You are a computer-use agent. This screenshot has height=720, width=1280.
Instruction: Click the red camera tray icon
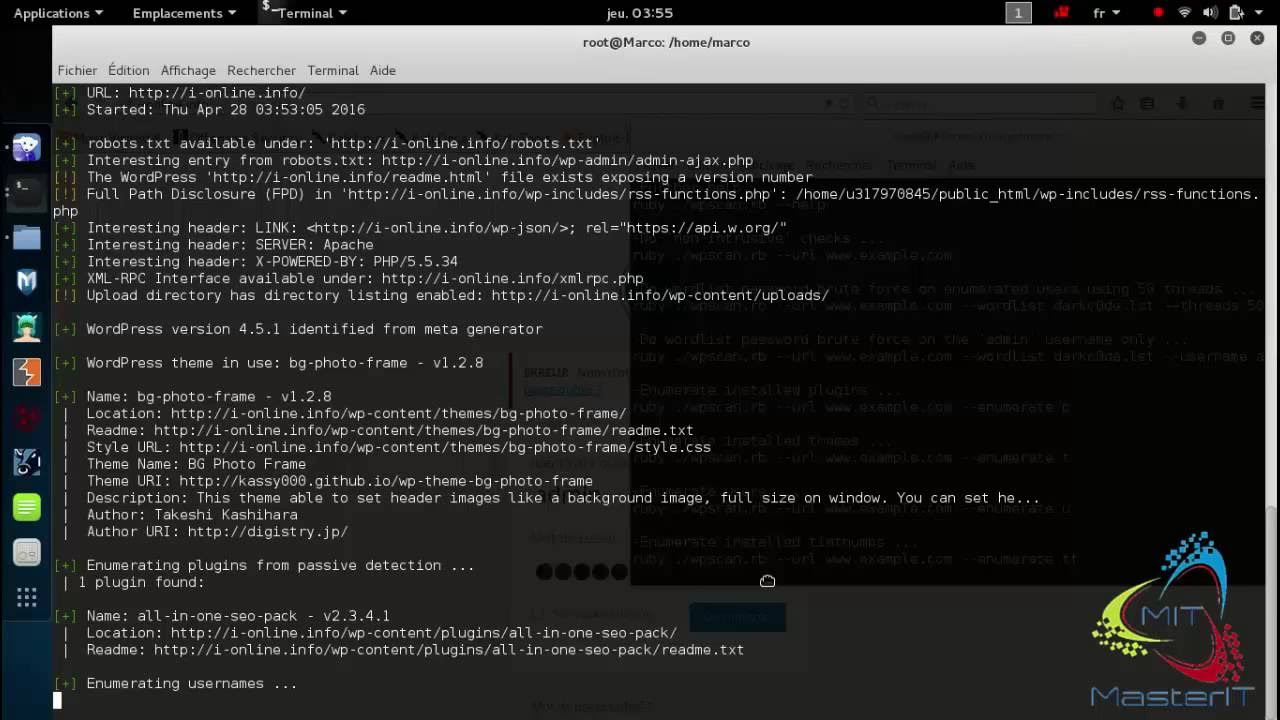(1062, 13)
